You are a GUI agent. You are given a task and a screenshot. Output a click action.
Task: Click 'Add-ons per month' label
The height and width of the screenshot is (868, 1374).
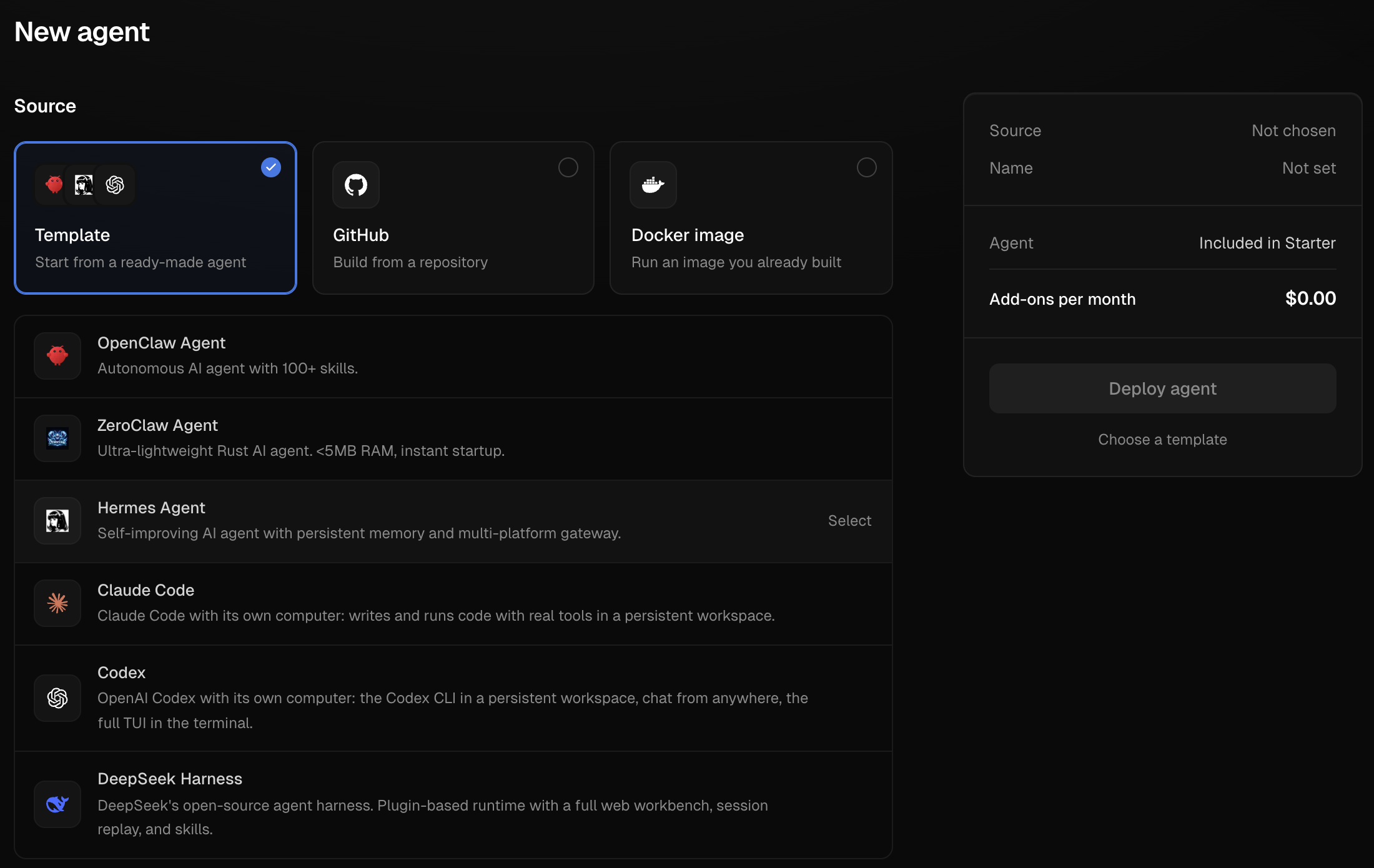(1062, 299)
